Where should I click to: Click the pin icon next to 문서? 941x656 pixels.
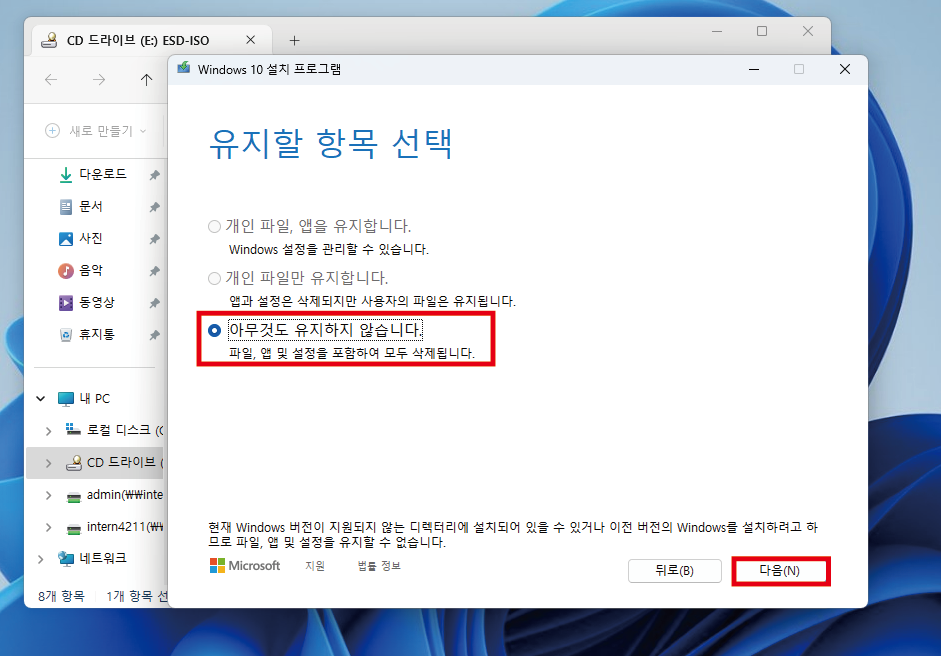[154, 206]
